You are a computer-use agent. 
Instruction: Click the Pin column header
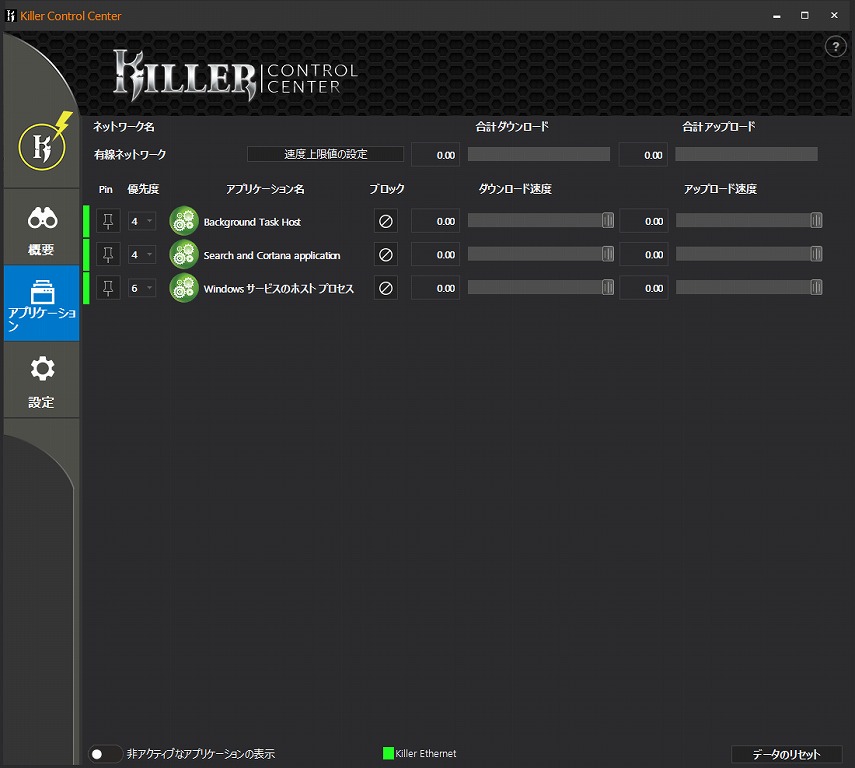coord(105,189)
